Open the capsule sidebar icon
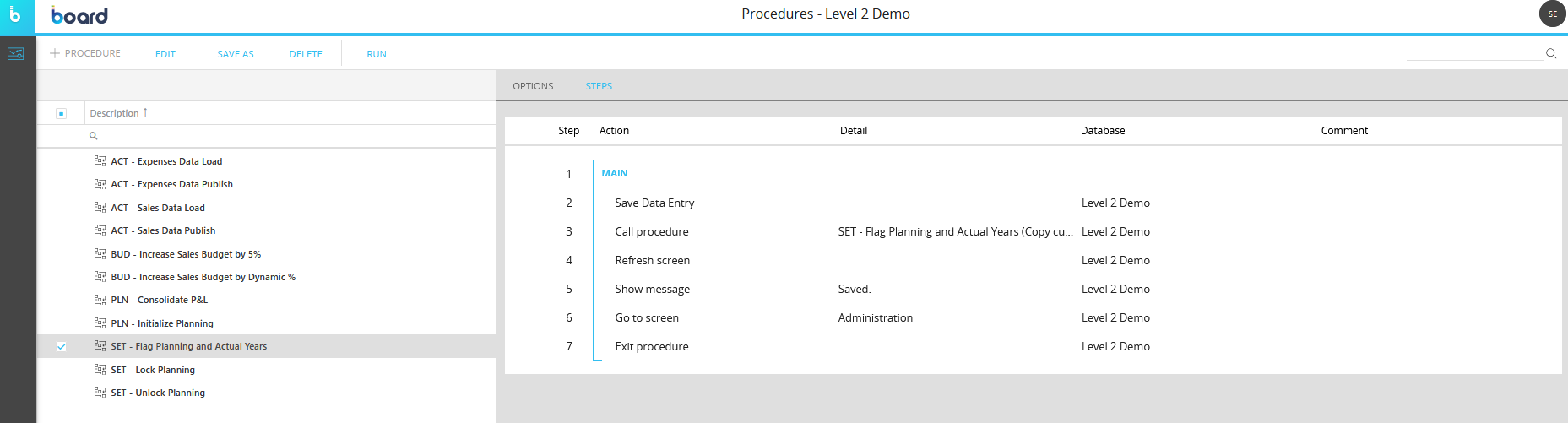 pos(15,53)
